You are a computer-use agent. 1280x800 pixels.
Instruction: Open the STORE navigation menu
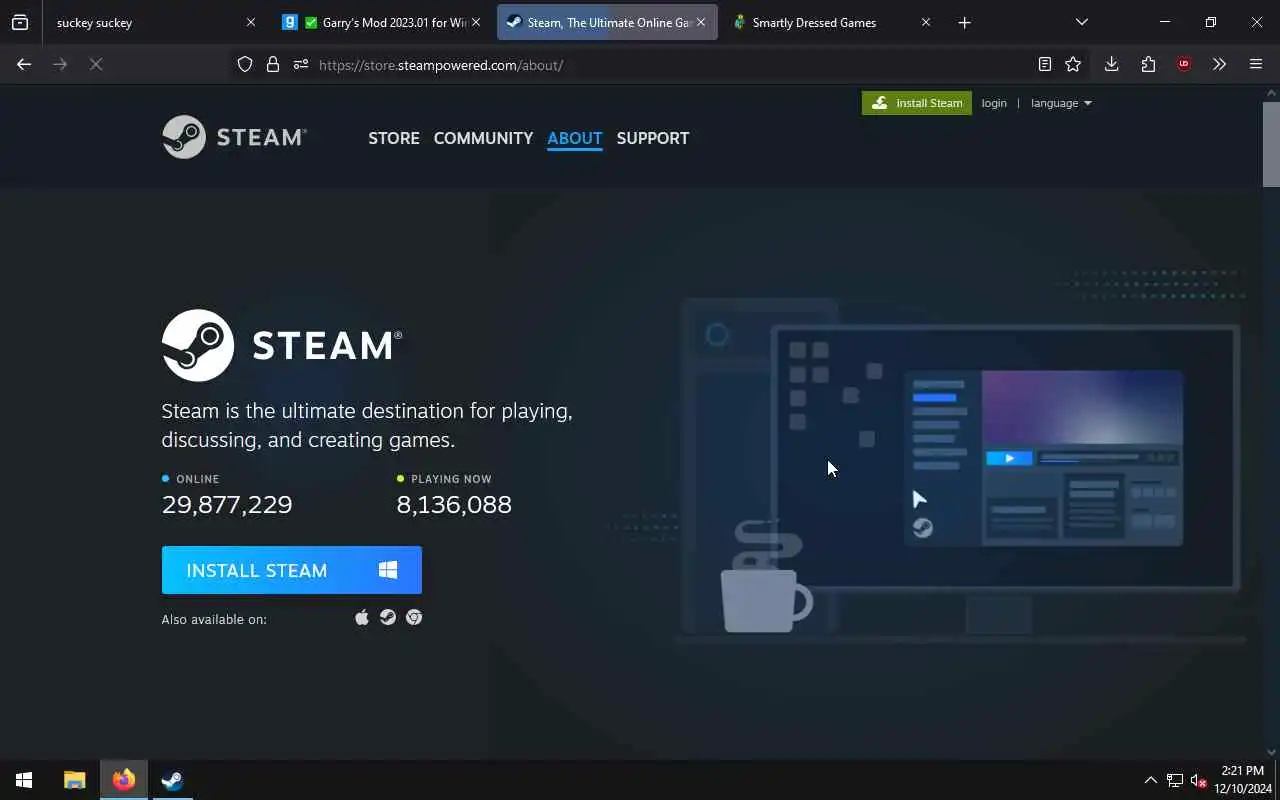pos(394,138)
